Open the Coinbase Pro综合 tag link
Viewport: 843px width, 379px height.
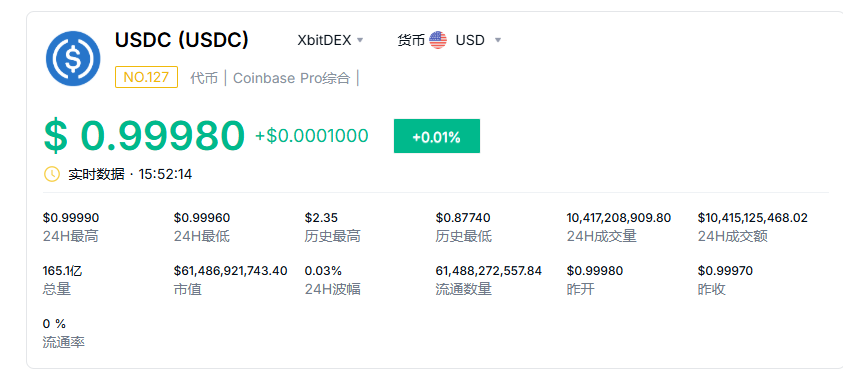pos(291,78)
